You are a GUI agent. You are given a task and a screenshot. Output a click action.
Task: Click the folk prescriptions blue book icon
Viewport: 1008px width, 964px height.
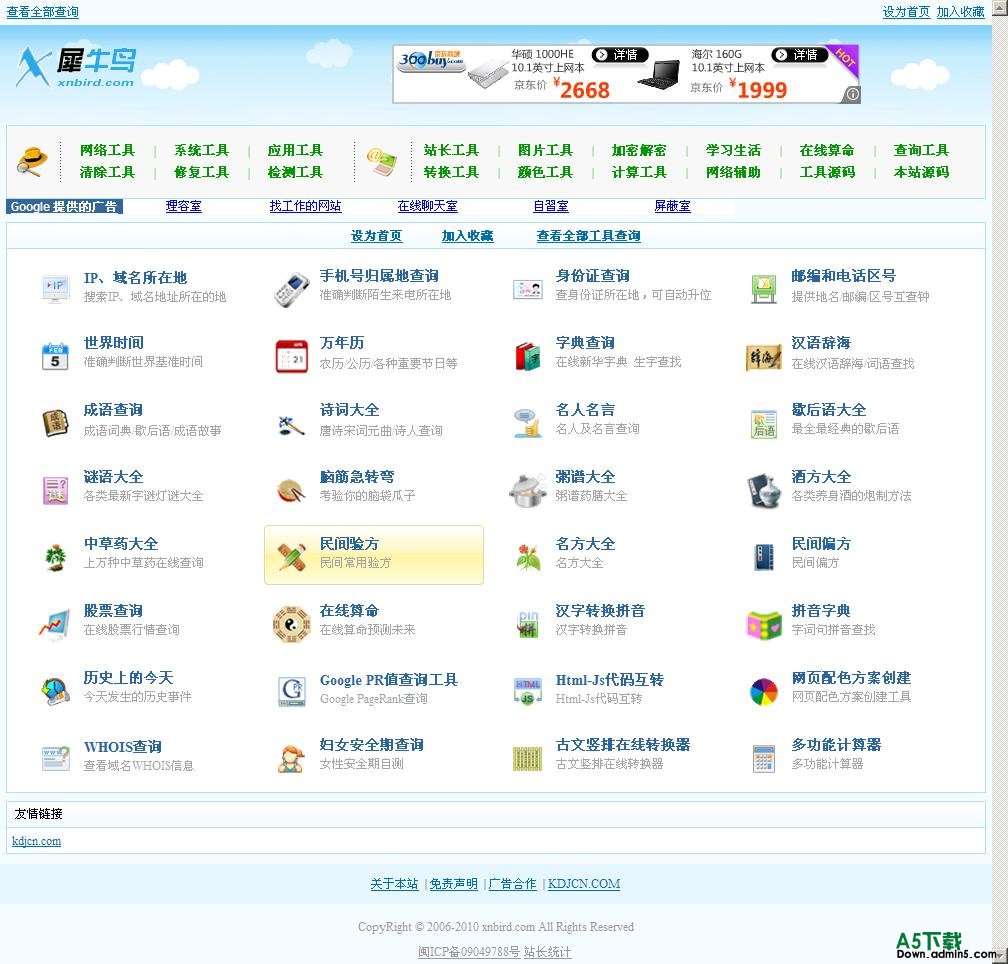pyautogui.click(x=764, y=557)
